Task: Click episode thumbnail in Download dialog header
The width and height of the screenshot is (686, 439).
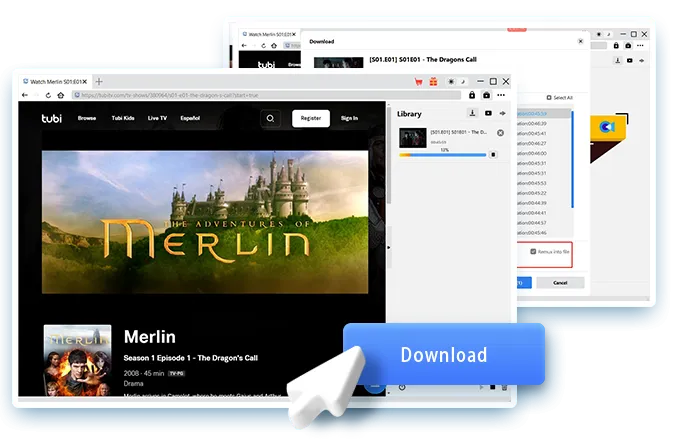Action: pyautogui.click(x=338, y=63)
